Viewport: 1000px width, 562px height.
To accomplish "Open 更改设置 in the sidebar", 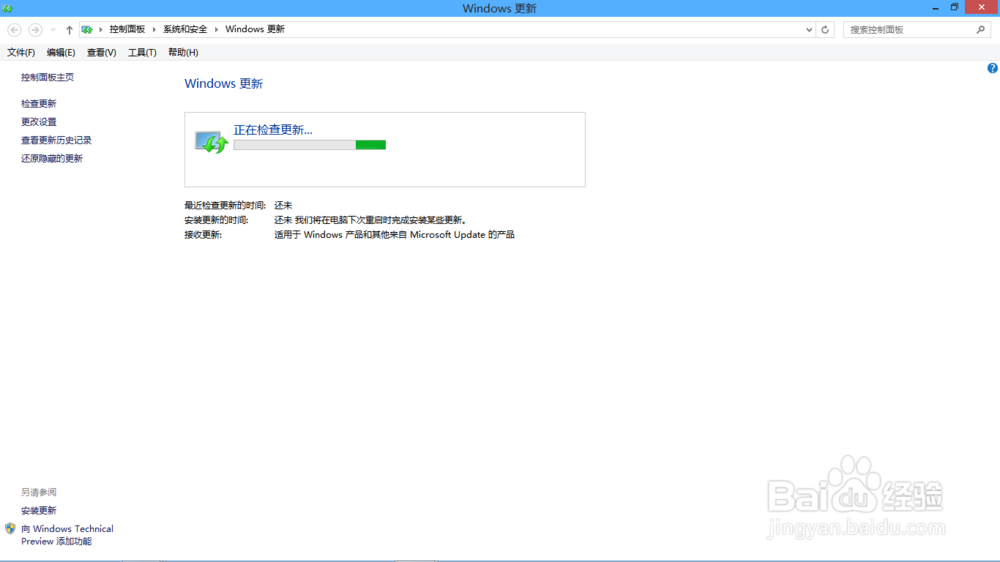I will pyautogui.click(x=38, y=122).
